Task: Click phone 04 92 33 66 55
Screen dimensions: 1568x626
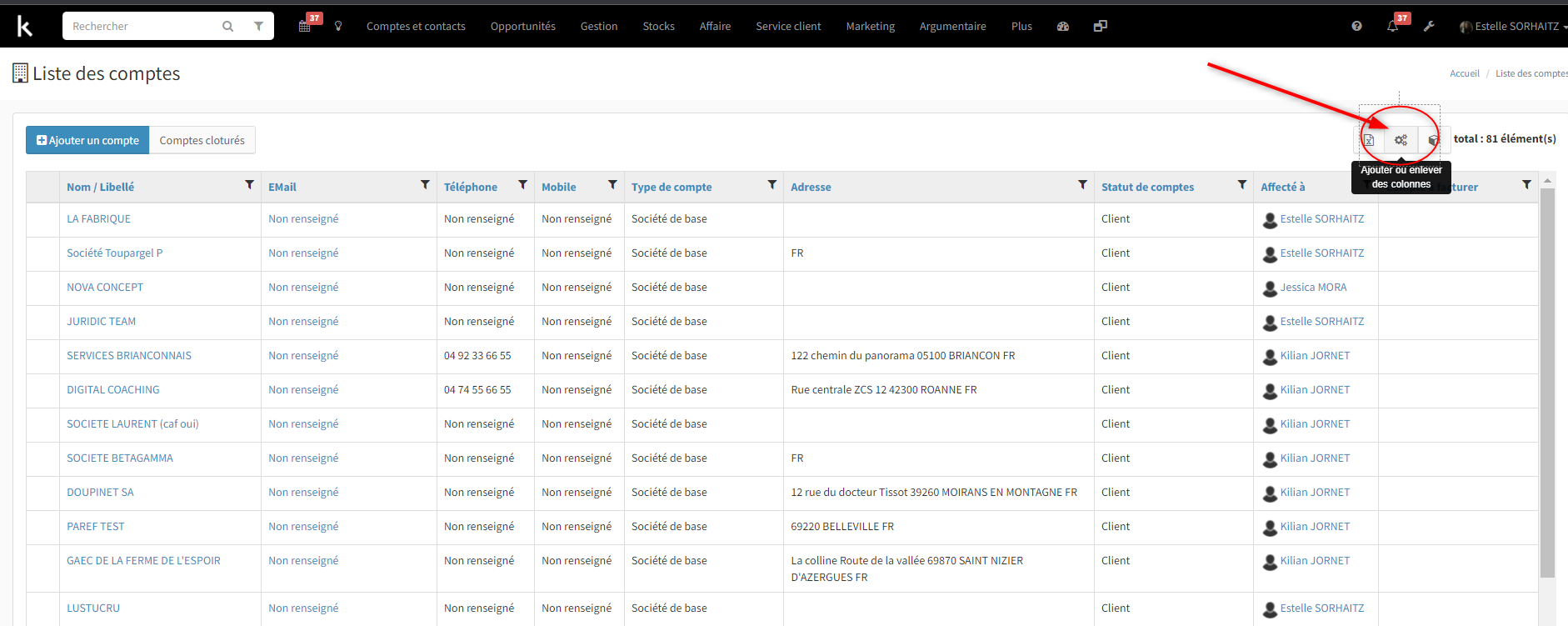Action: click(x=477, y=356)
